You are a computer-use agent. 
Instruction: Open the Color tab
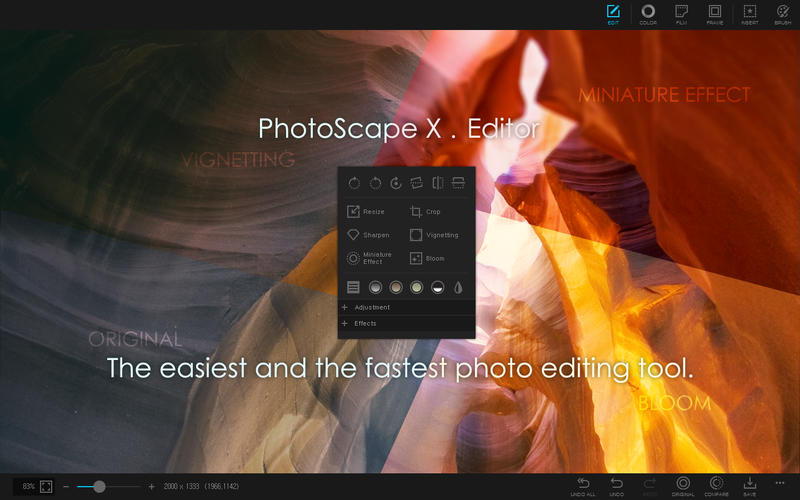coord(648,14)
